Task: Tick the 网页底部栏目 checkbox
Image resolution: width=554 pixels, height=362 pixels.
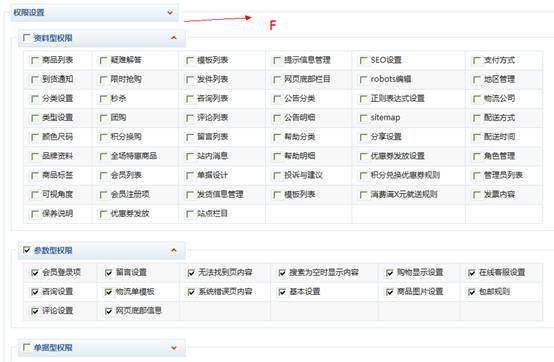Action: pyautogui.click(x=277, y=79)
